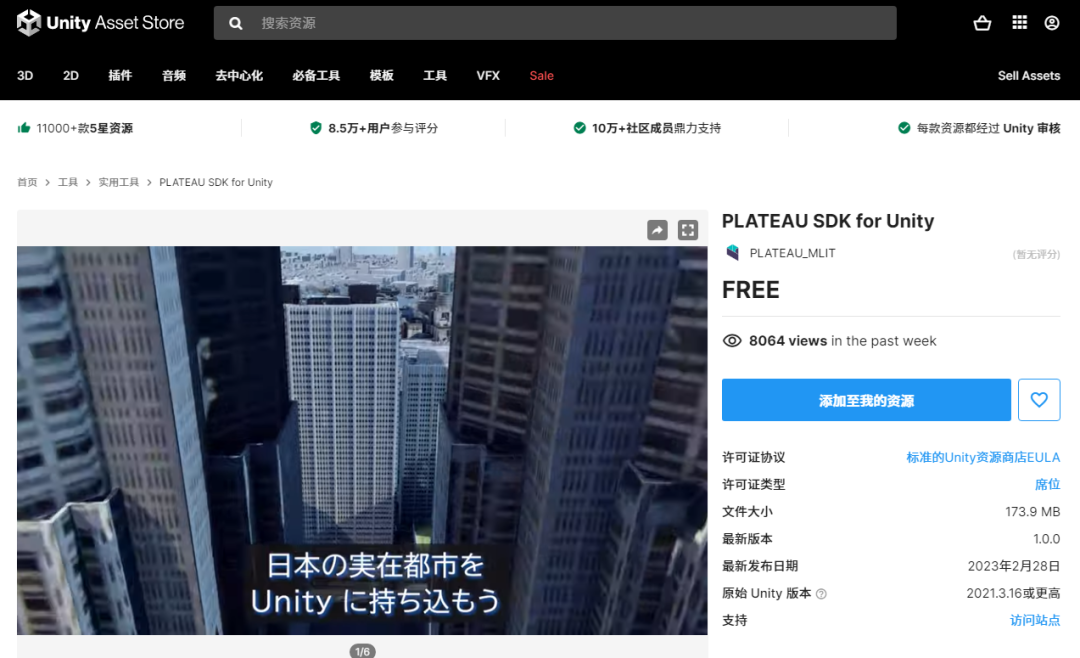This screenshot has height=658, width=1080.
Task: Click the skyscraper preview image
Action: pos(362,440)
